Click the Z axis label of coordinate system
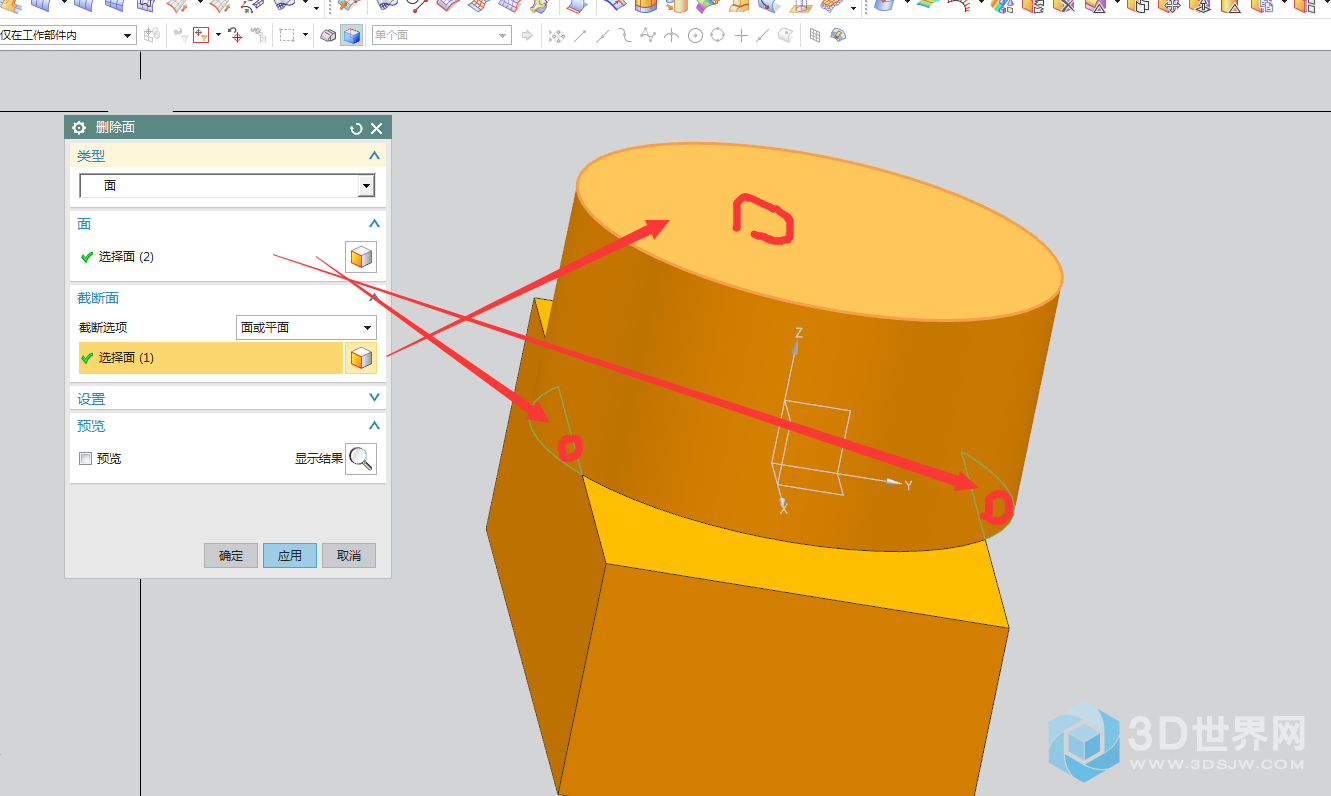This screenshot has width=1331, height=796. [799, 332]
